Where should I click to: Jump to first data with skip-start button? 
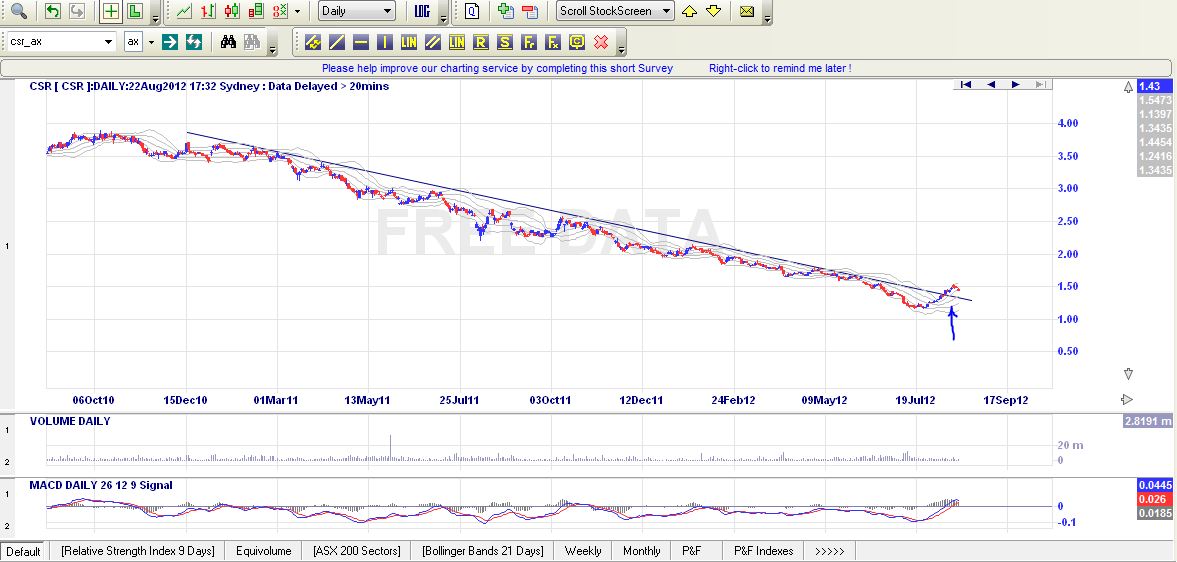click(x=966, y=85)
